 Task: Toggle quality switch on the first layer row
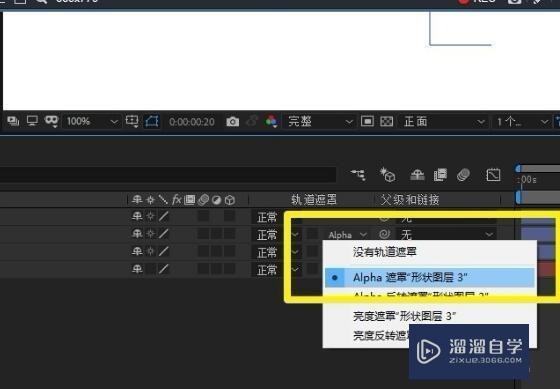(164, 216)
